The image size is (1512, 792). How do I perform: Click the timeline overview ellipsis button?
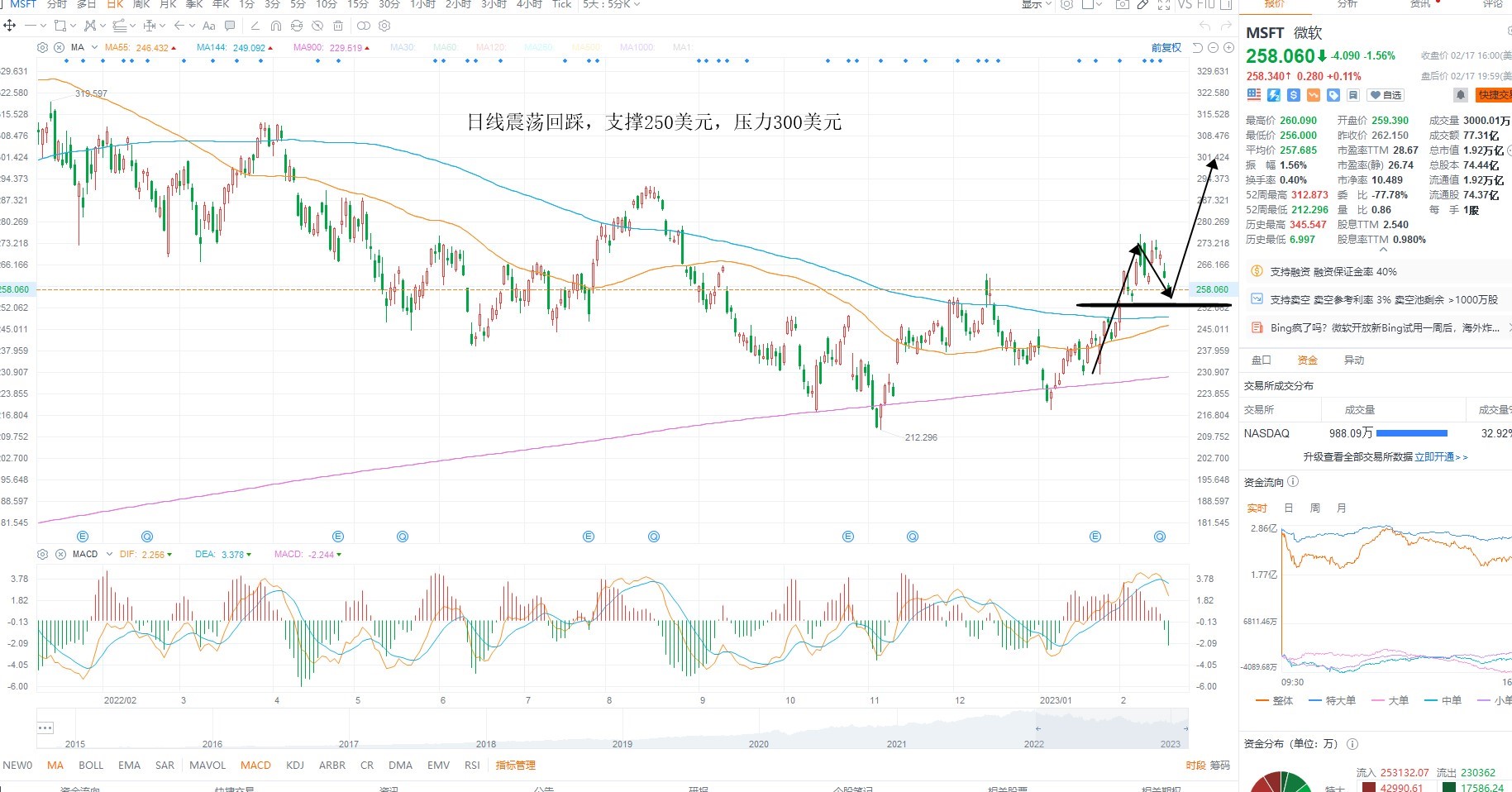pos(45,728)
